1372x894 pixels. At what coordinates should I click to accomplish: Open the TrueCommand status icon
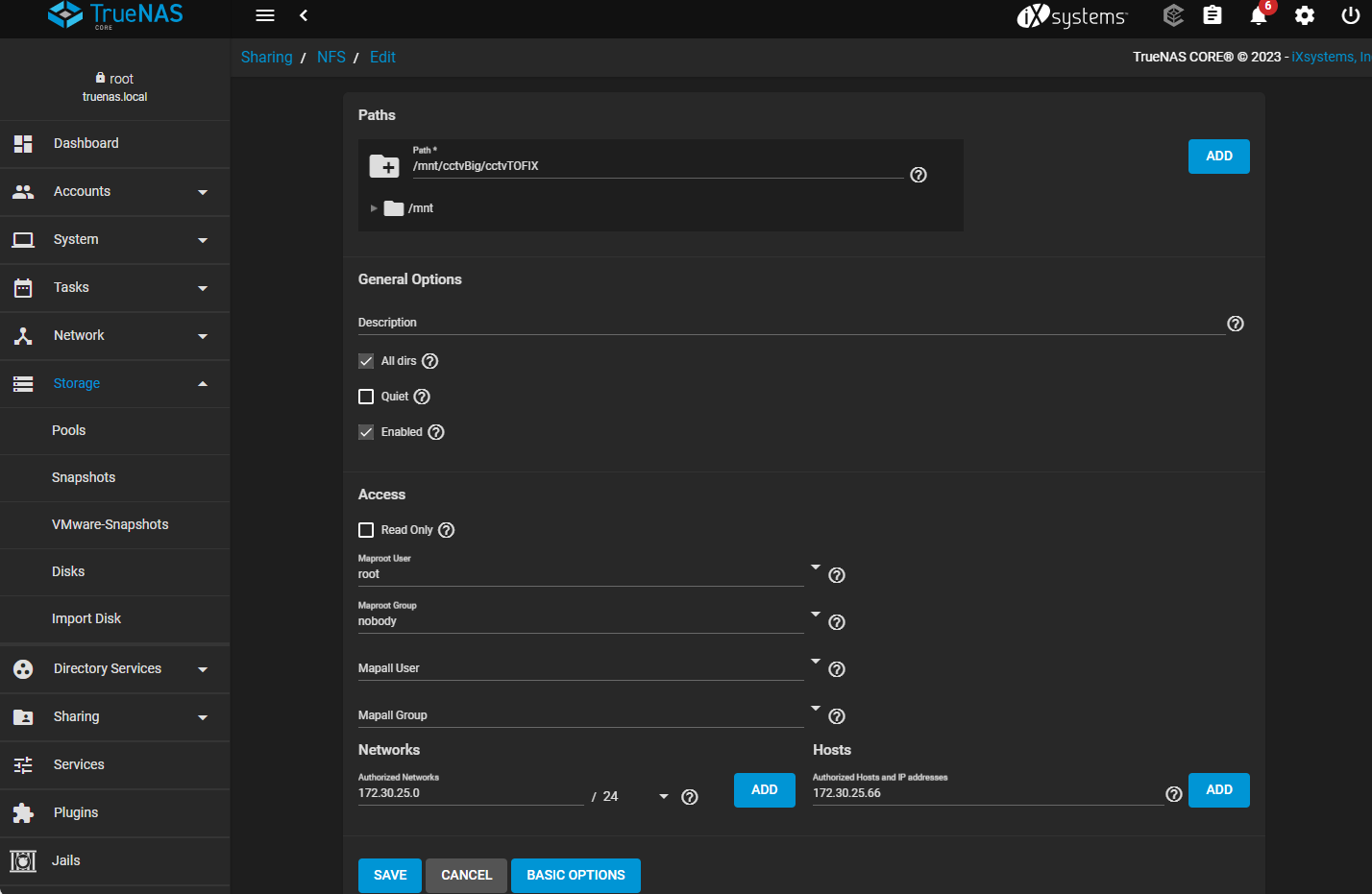point(1173,15)
